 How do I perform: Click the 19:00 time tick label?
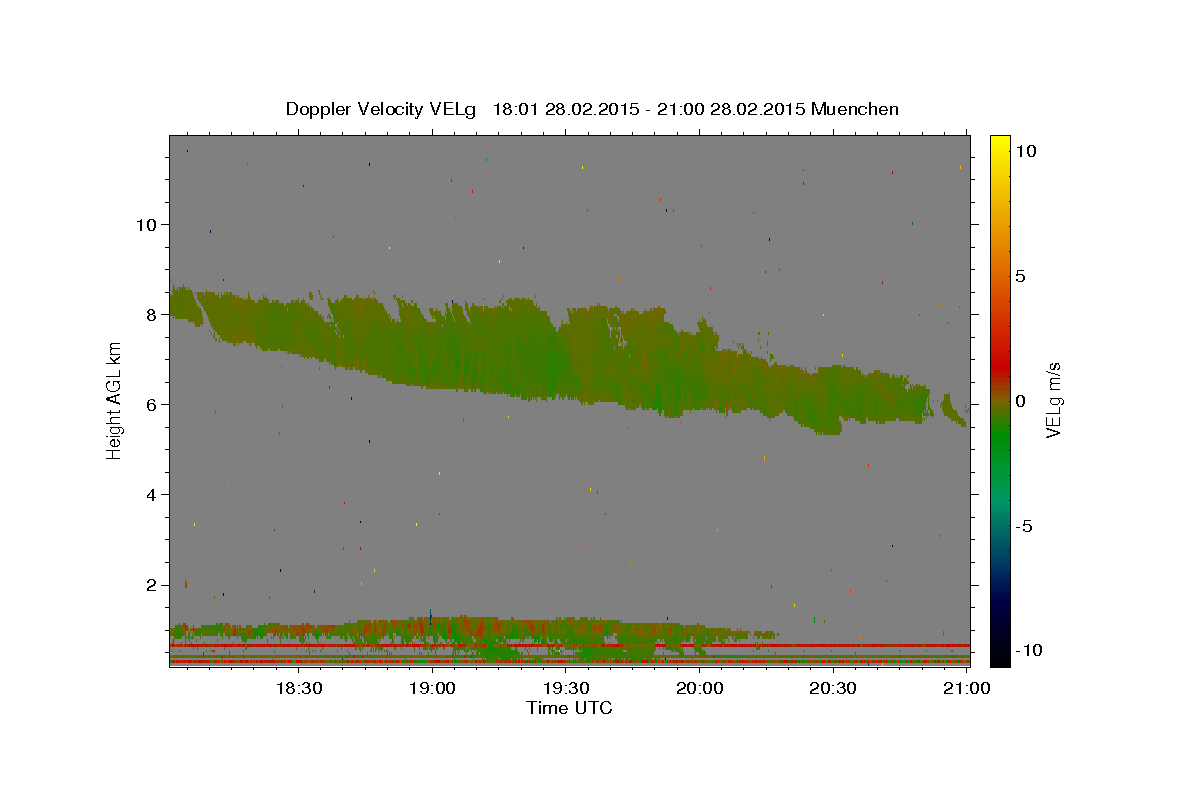432,689
